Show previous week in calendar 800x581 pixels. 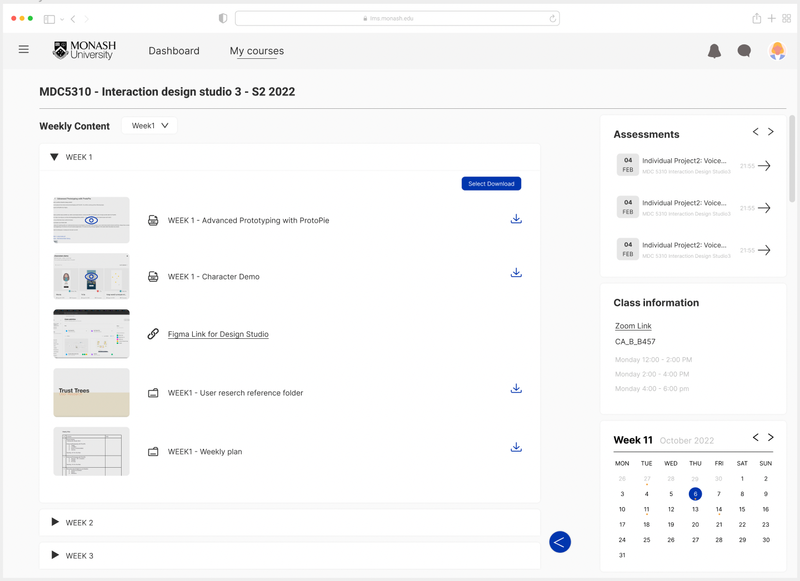pyautogui.click(x=756, y=437)
